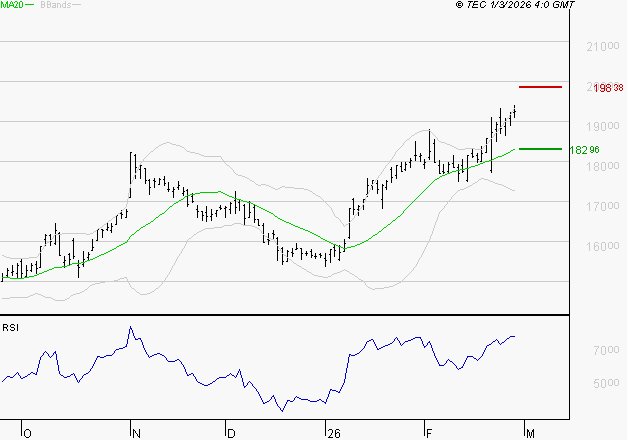Click the BBands legend label
The width and height of the screenshot is (627, 440).
click(x=54, y=5)
